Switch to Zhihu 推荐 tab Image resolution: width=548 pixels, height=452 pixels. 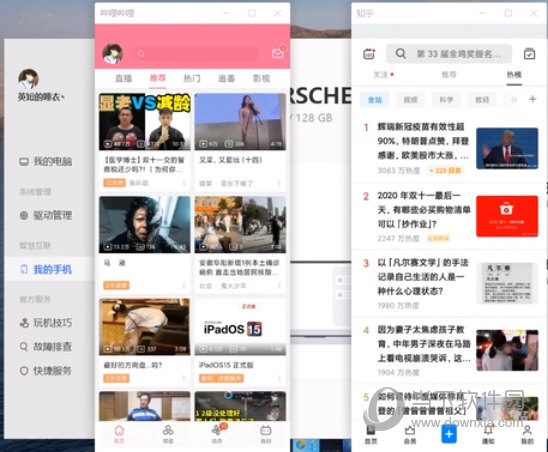pyautogui.click(x=449, y=75)
